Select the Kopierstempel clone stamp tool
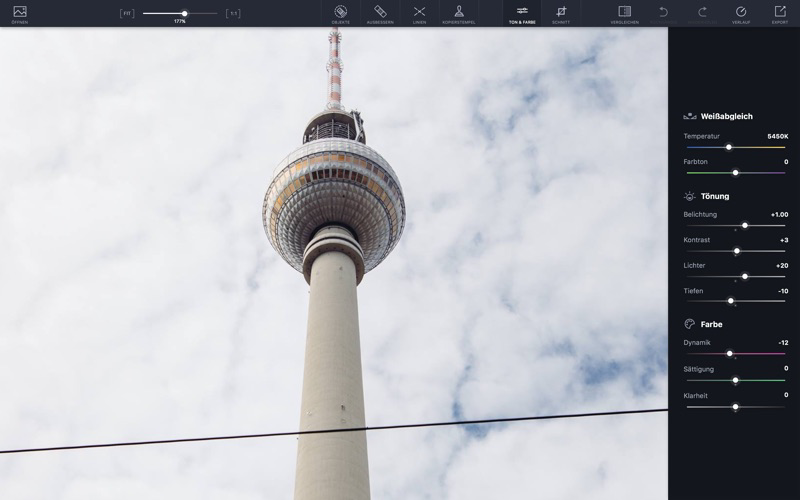This screenshot has height=500, width=800. pyautogui.click(x=459, y=14)
